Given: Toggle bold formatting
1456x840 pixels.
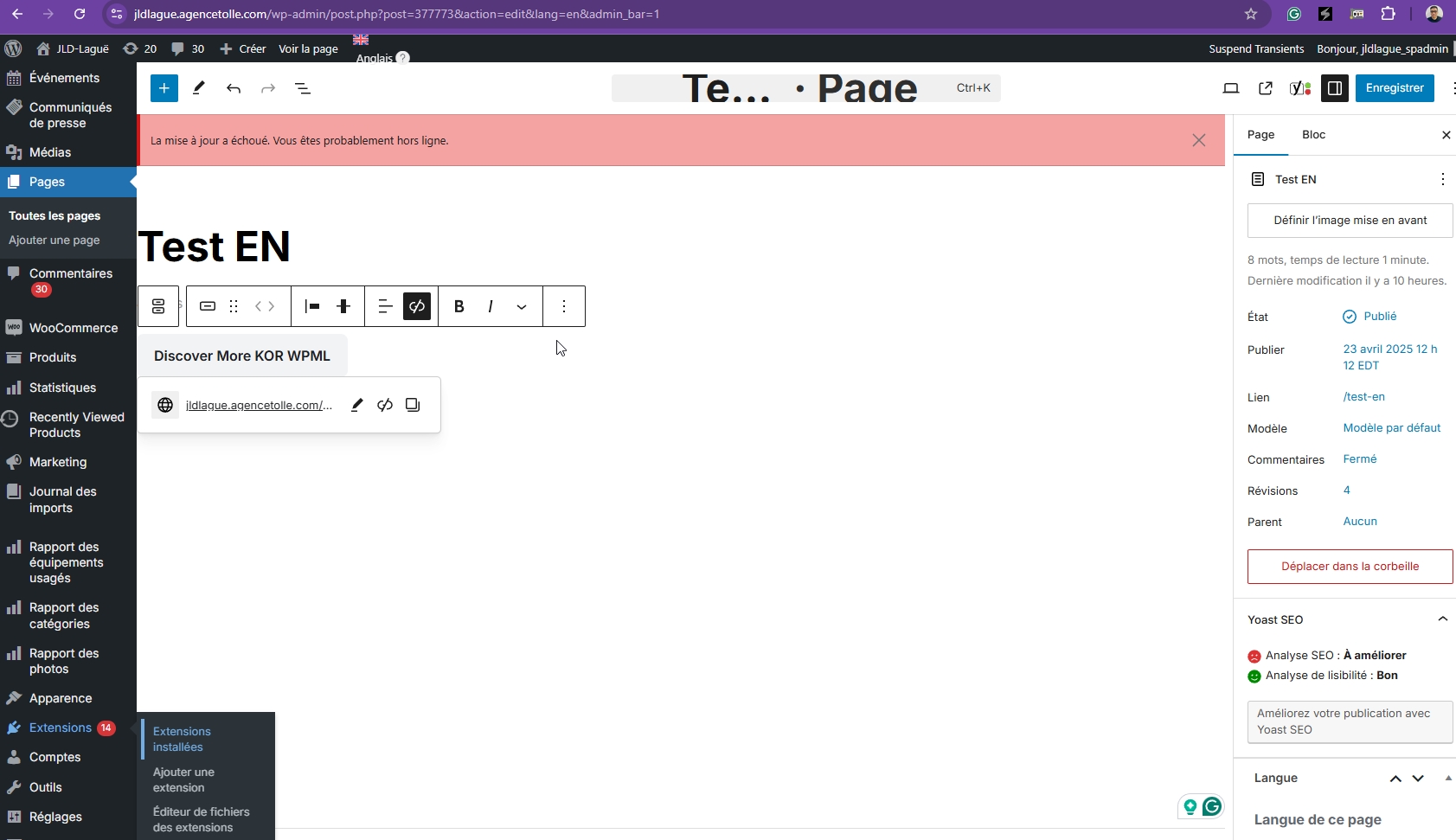Looking at the screenshot, I should [x=459, y=306].
